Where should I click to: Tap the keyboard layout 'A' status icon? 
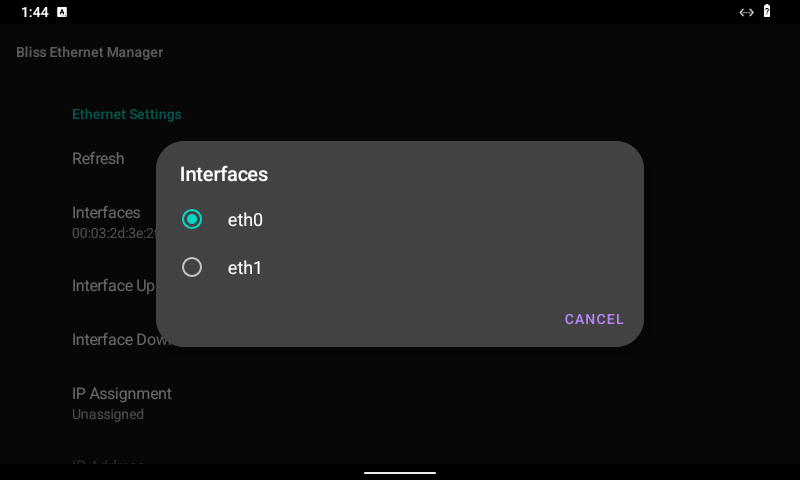pos(62,12)
